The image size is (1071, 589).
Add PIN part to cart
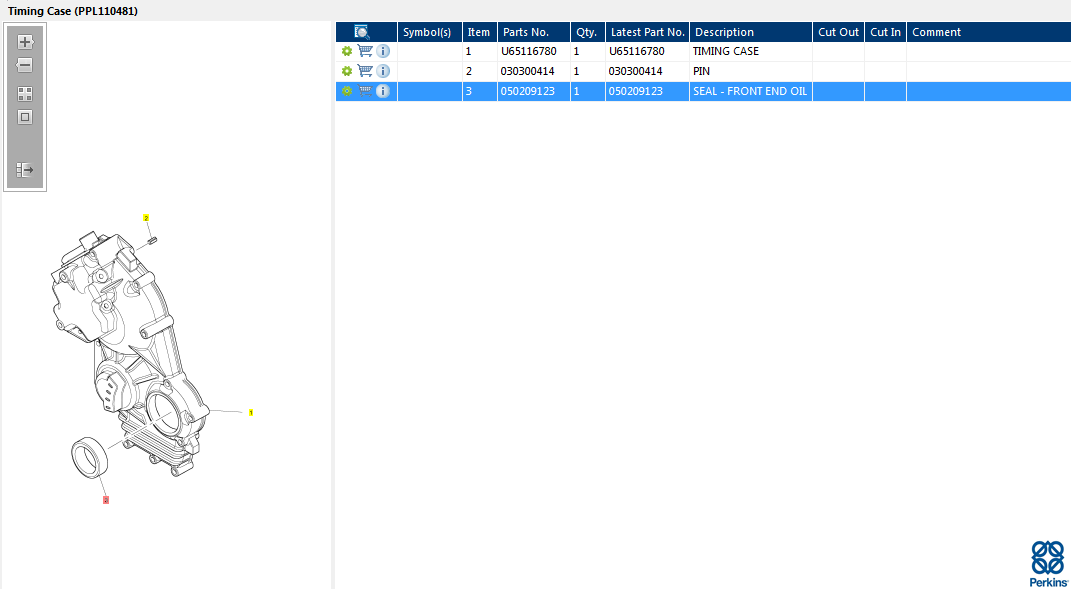pos(365,71)
